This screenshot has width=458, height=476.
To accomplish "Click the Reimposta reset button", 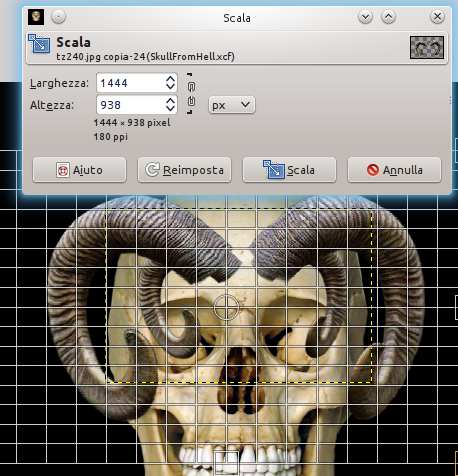I will click(184, 170).
